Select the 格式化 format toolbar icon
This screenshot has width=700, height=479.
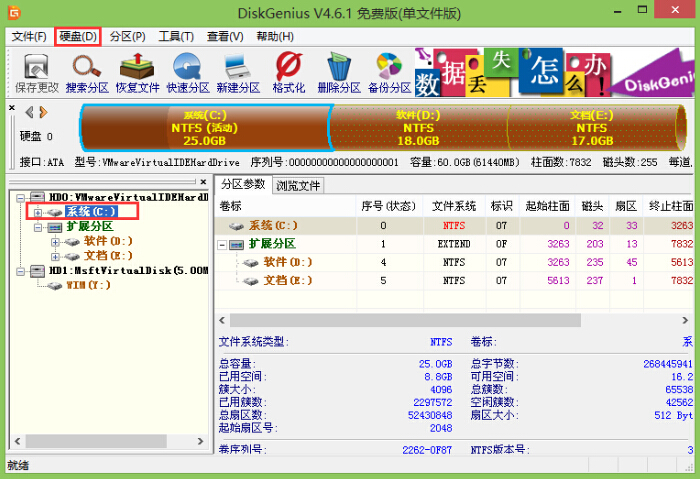coord(288,73)
